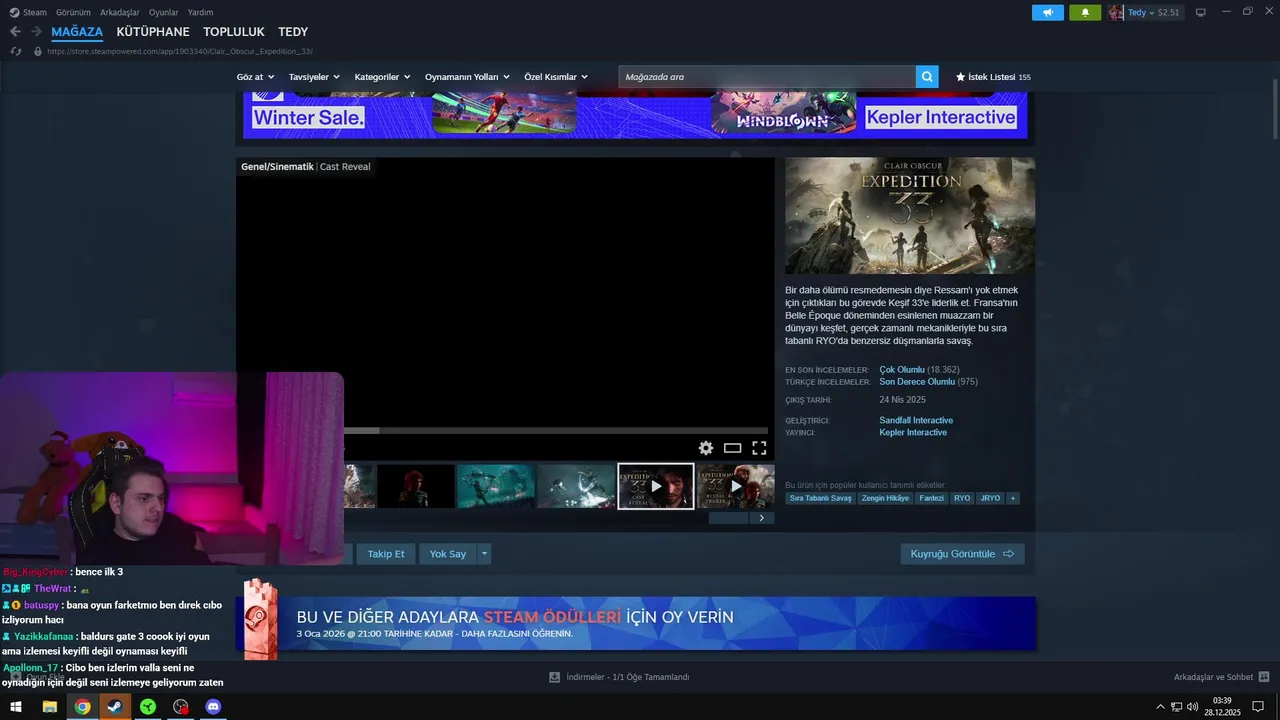This screenshot has width=1280, height=720.
Task: Seek on the video progress bar
Action: click(x=555, y=431)
